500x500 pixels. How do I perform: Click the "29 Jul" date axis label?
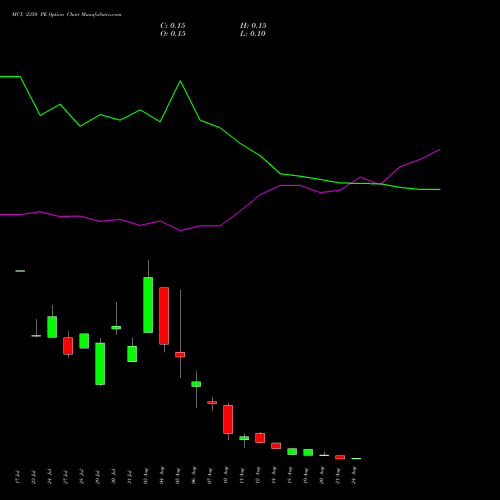[x=98, y=477]
